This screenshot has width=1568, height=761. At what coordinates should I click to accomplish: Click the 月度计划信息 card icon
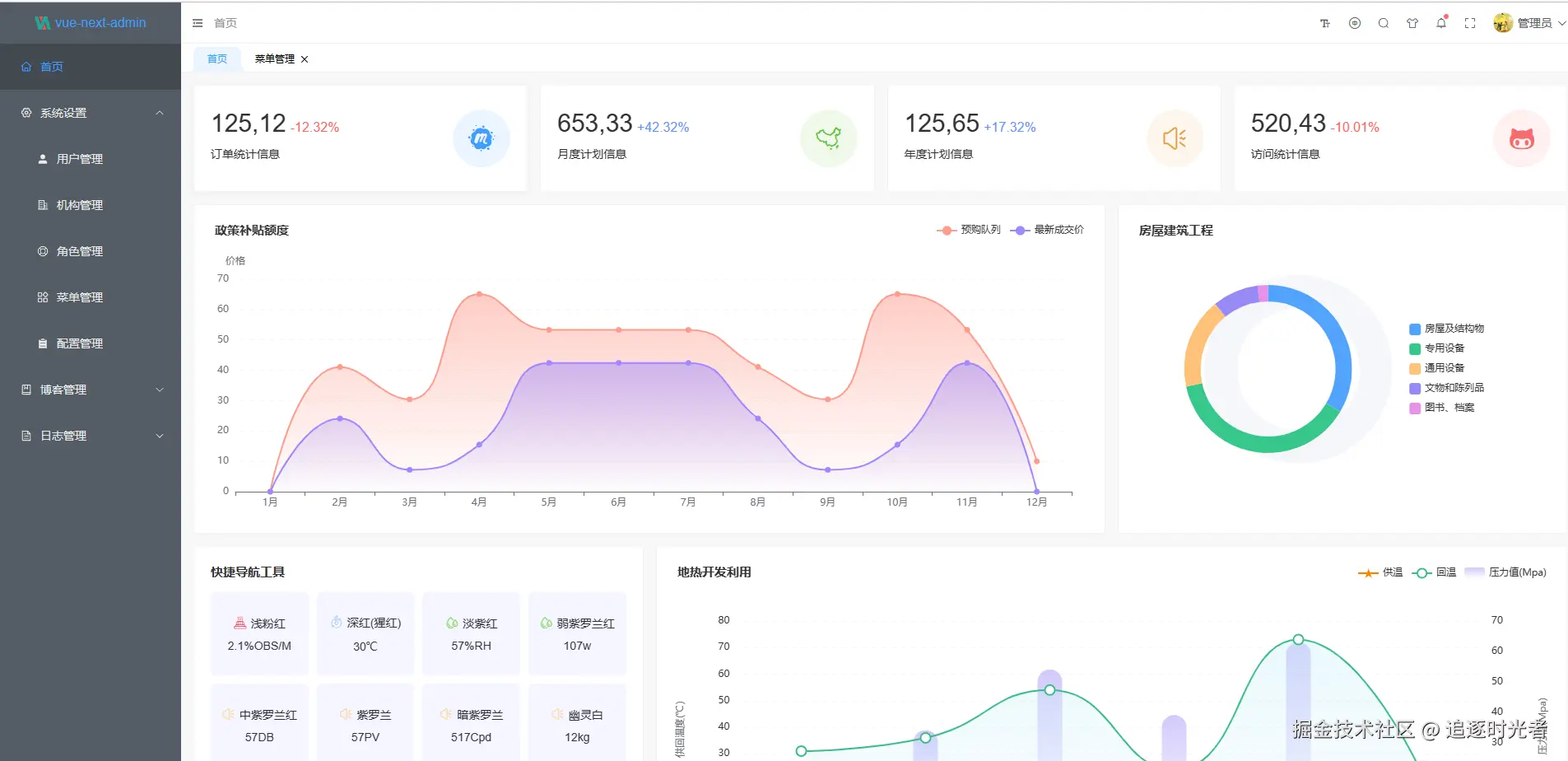pos(829,138)
